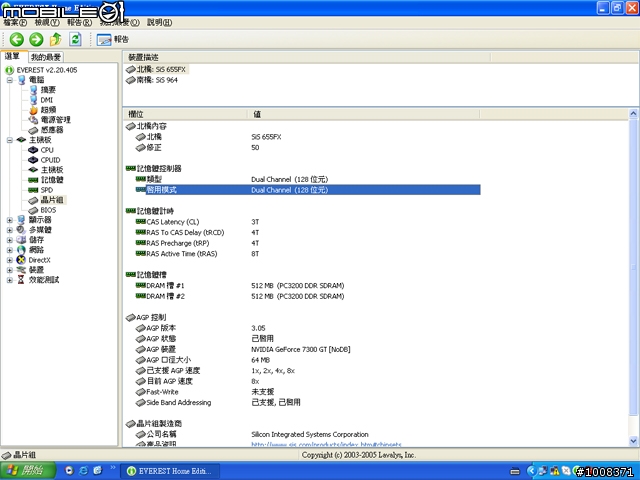Click the EVEREST Home Edition taskbar button
The image size is (640, 480).
click(x=170, y=471)
